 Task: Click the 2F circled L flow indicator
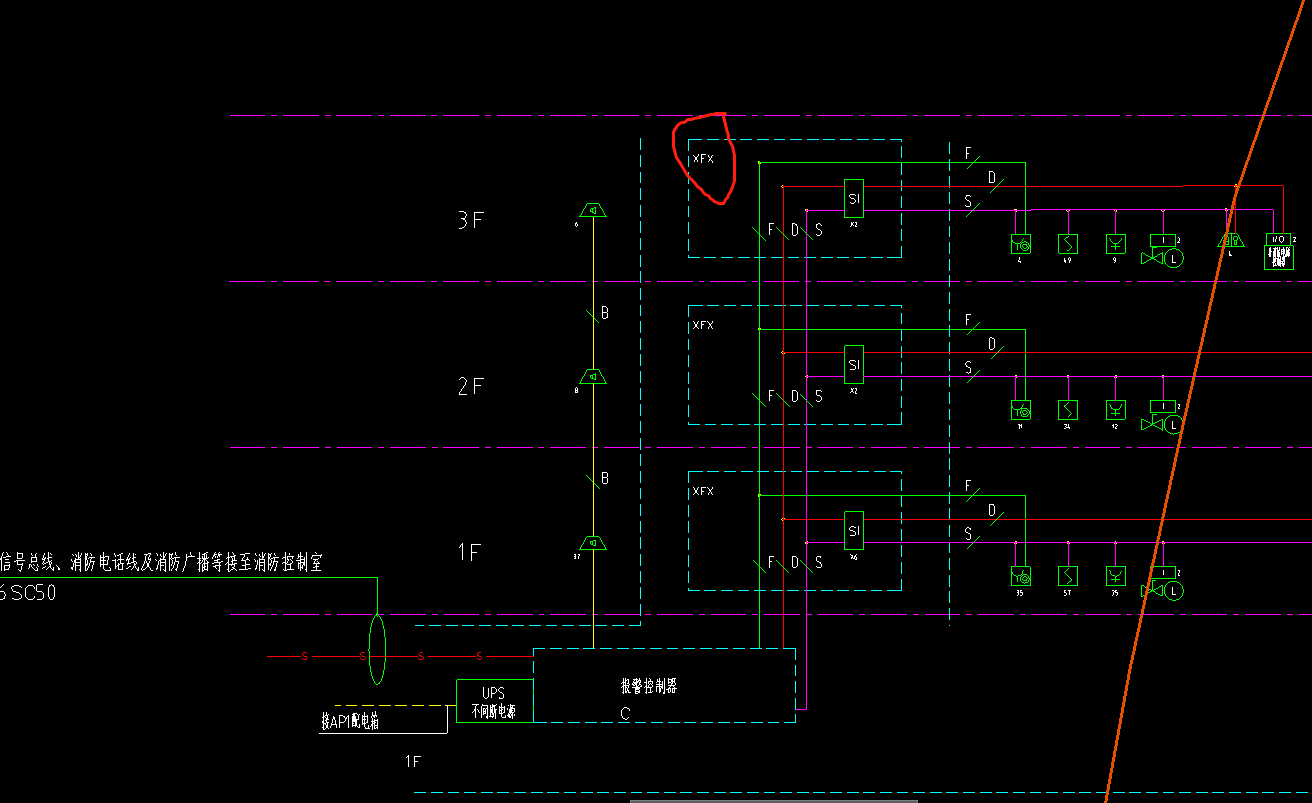(1174, 424)
